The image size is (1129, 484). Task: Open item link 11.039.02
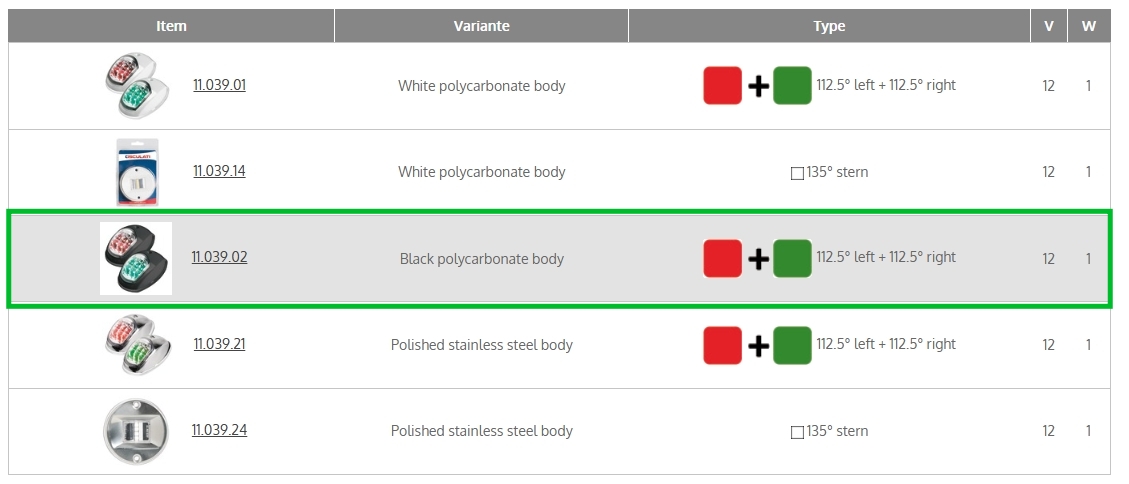(x=219, y=257)
